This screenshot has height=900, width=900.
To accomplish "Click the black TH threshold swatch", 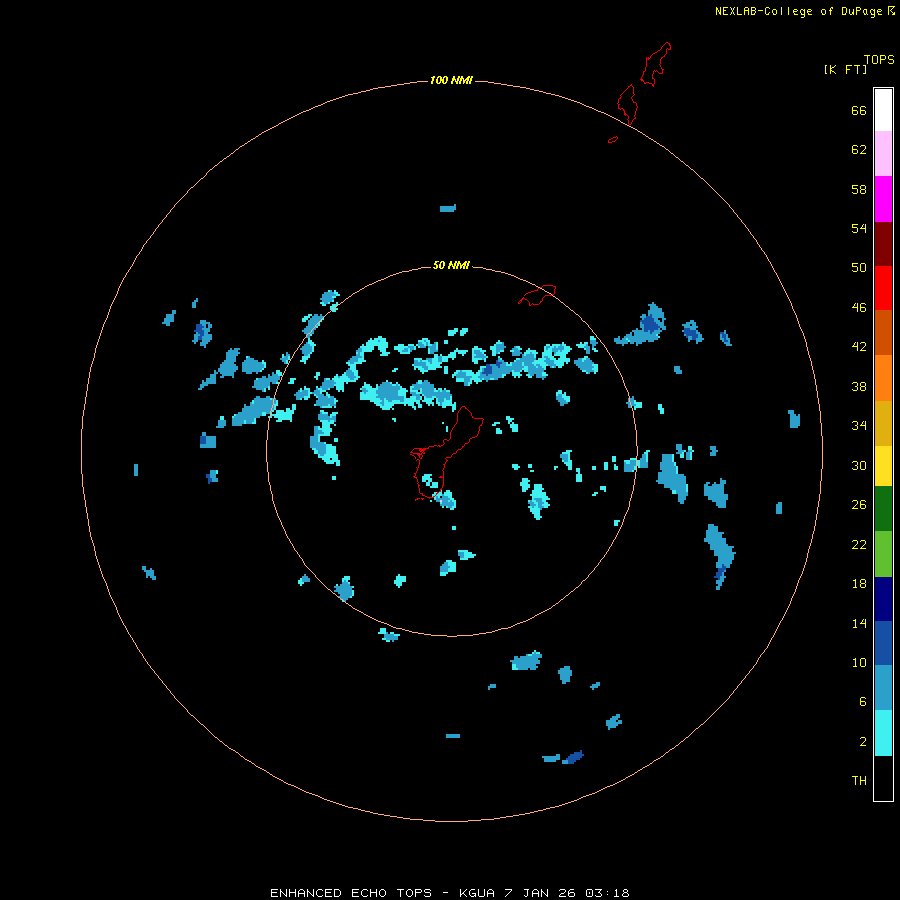I will pyautogui.click(x=883, y=778).
